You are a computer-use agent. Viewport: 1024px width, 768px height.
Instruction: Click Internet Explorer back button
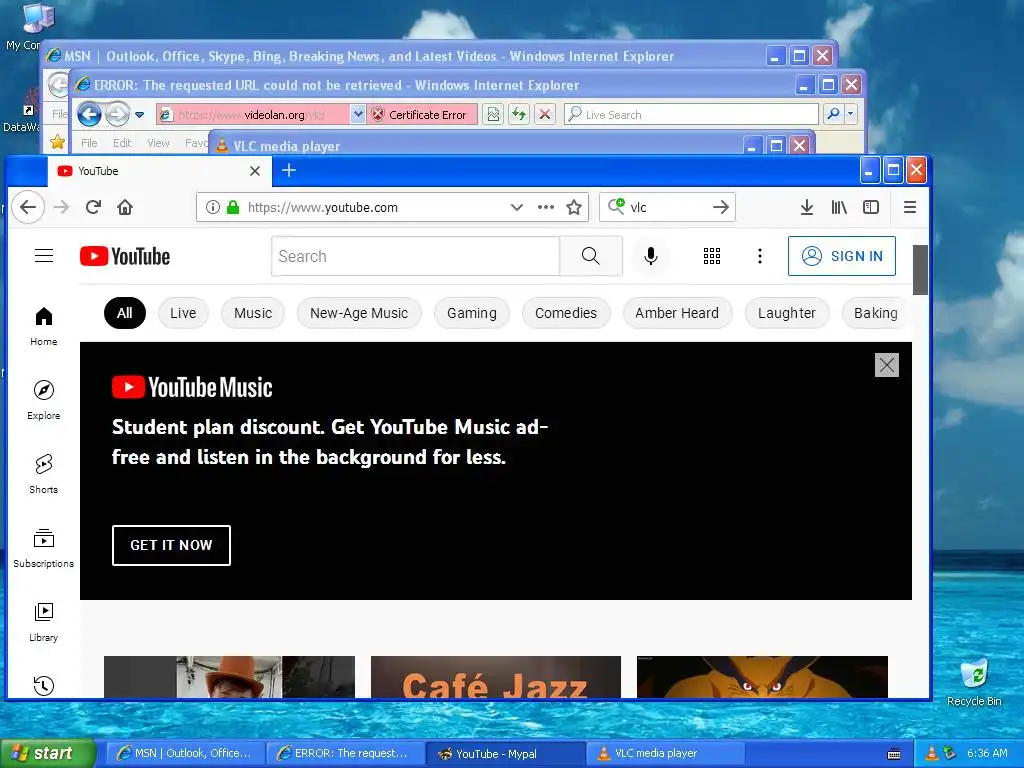pos(89,115)
